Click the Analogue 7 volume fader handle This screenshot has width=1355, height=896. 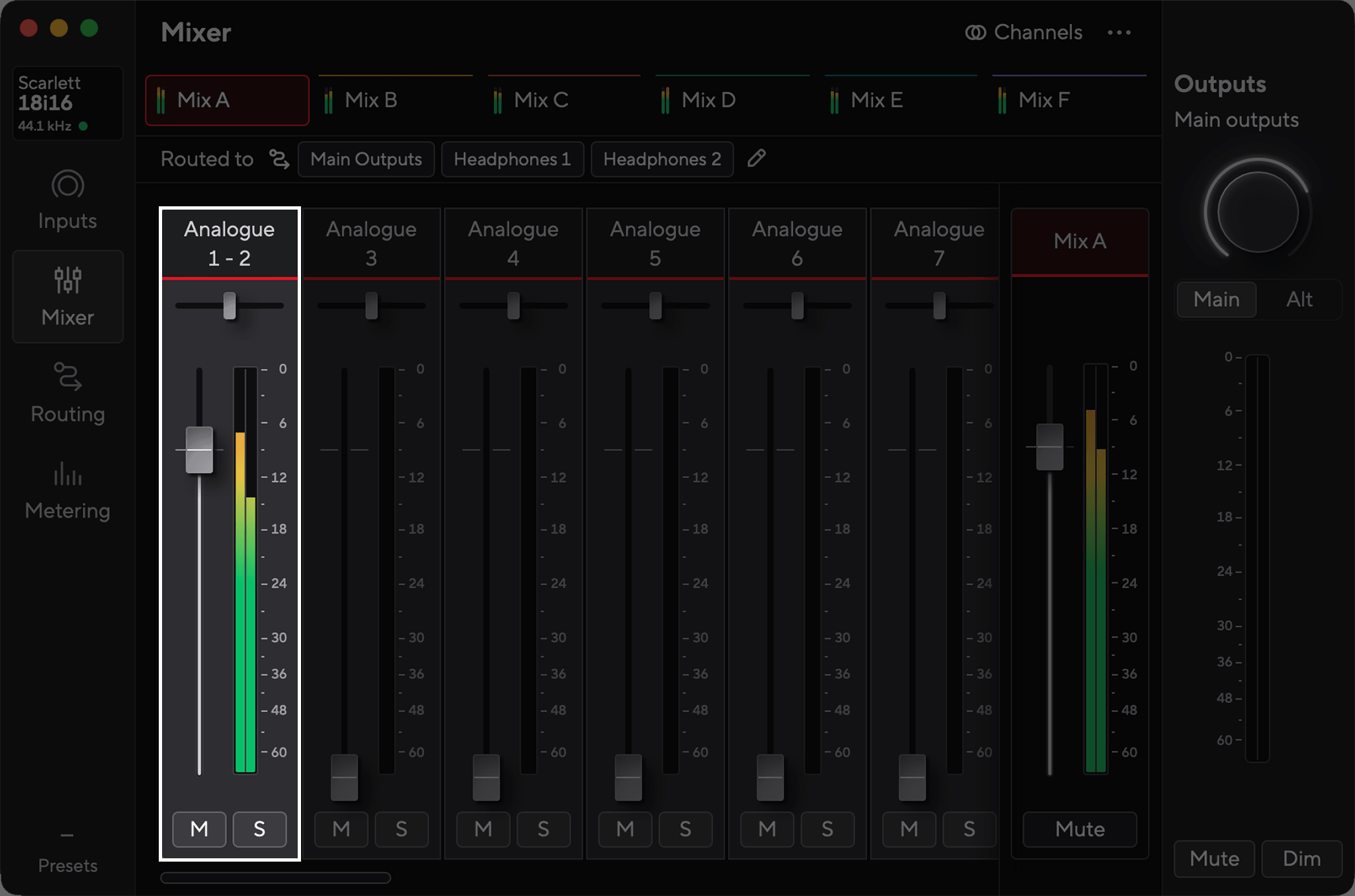912,777
